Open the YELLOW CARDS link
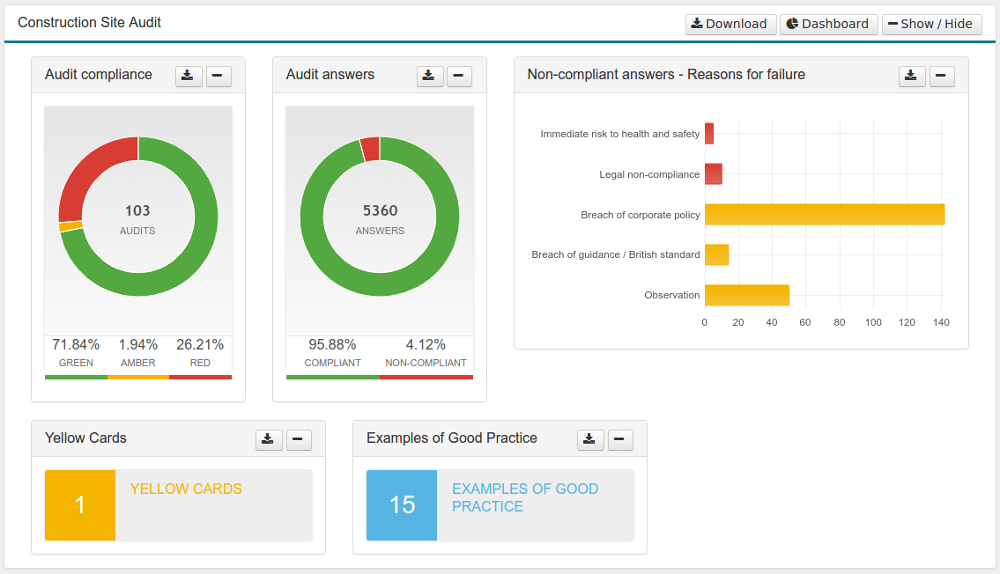Image resolution: width=1000 pixels, height=574 pixels. pyautogui.click(x=186, y=489)
